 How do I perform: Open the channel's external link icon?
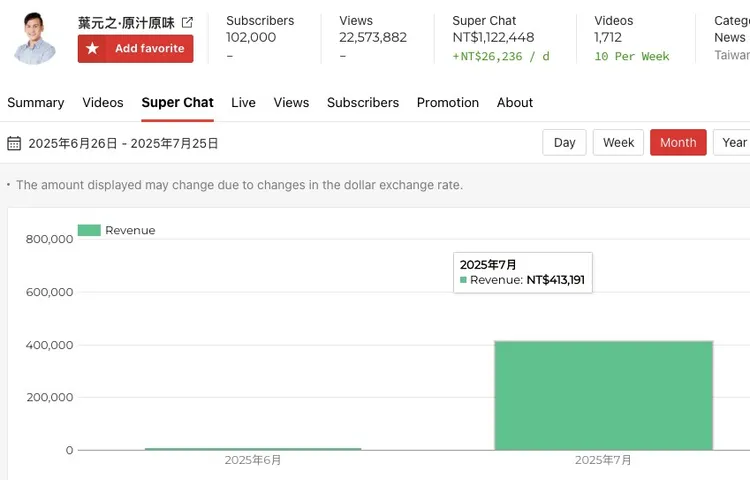click(187, 22)
